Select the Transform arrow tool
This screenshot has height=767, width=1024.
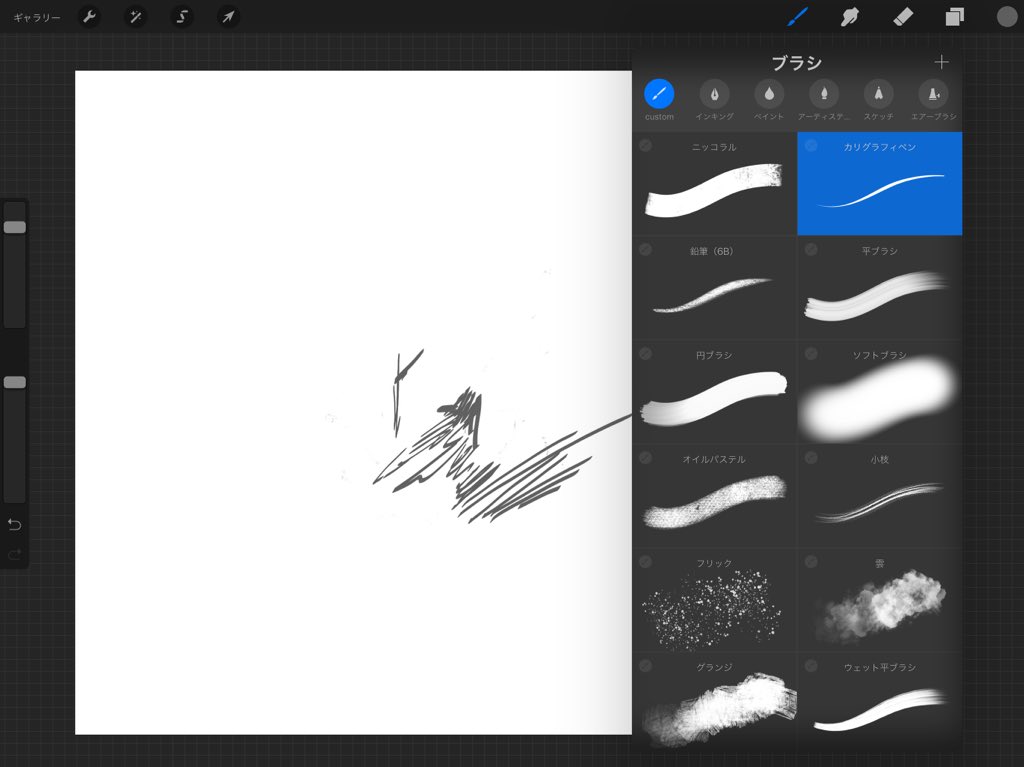228,17
